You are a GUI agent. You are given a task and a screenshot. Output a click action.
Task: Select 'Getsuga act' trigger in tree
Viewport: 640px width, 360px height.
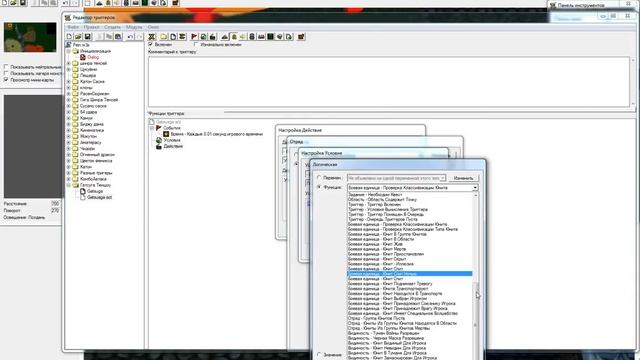click(99, 197)
